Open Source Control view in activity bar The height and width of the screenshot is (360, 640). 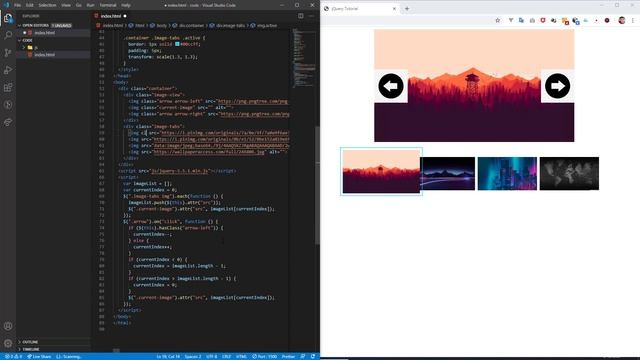(8, 53)
